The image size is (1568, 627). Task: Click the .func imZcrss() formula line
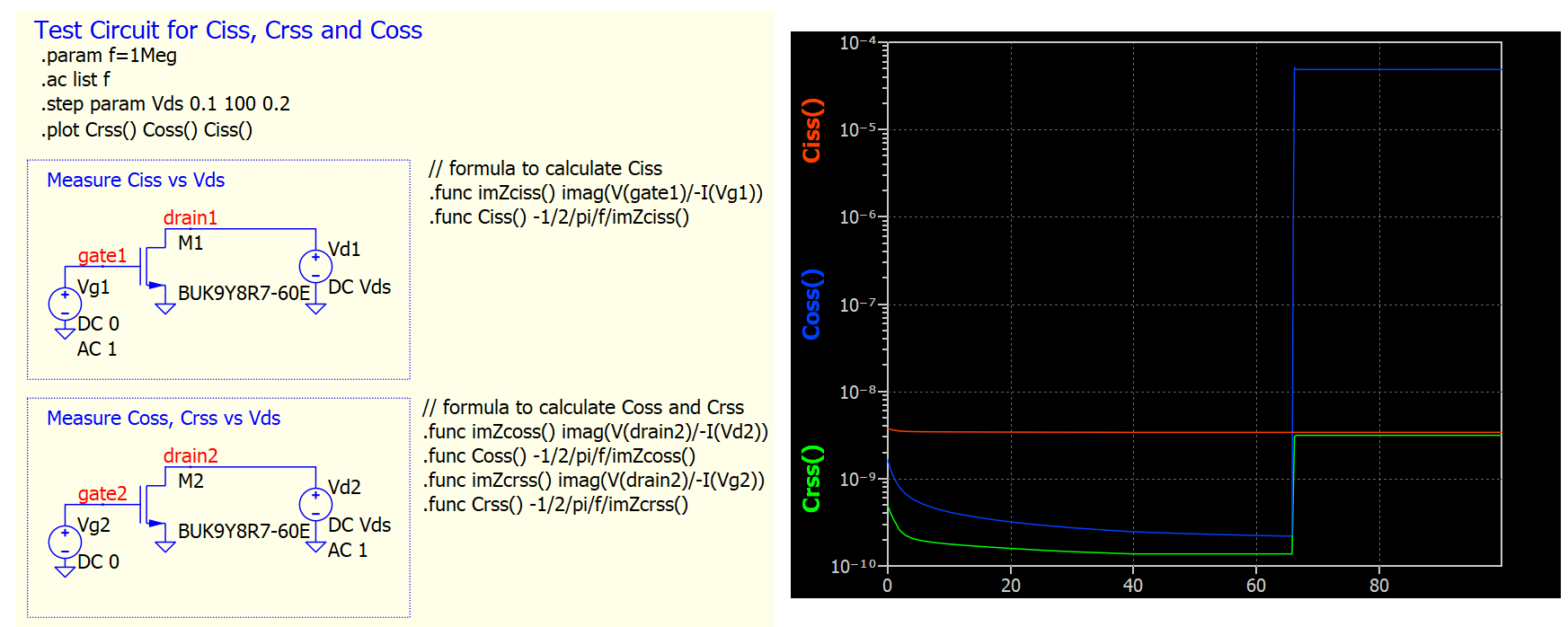point(594,480)
